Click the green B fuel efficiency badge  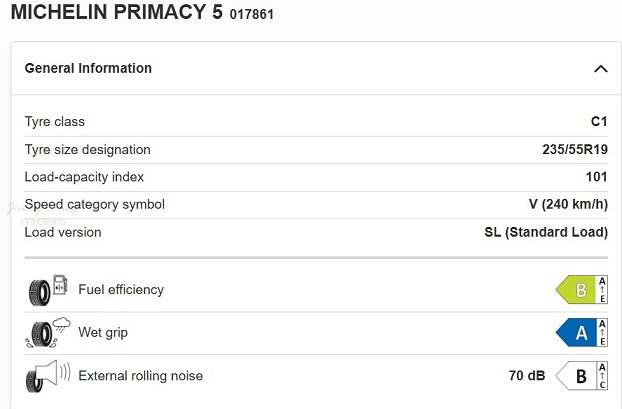point(575,290)
